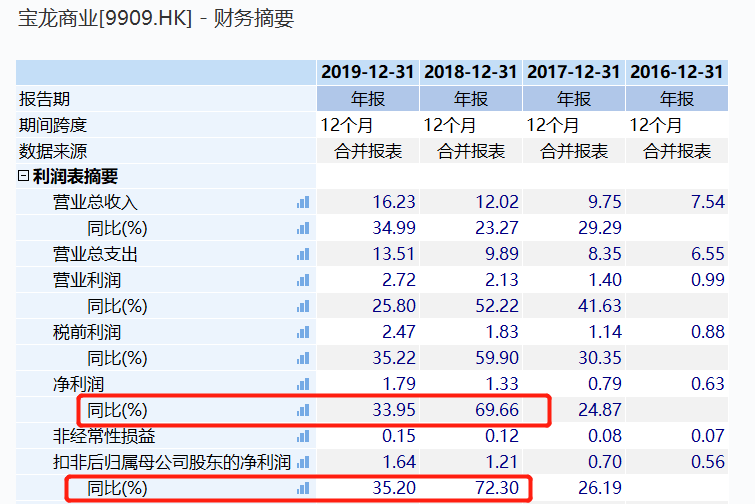
Task: Click 年报 under 2018-12-31
Action: click(x=471, y=99)
